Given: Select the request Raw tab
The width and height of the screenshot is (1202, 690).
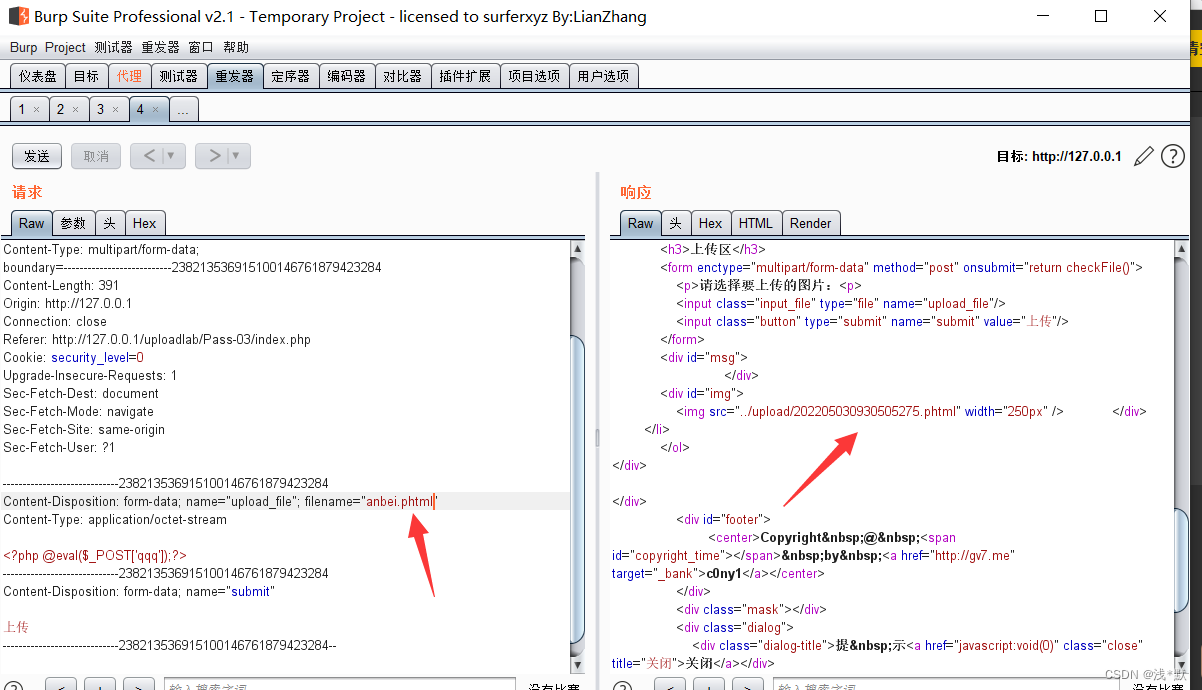Looking at the screenshot, I should pos(32,223).
